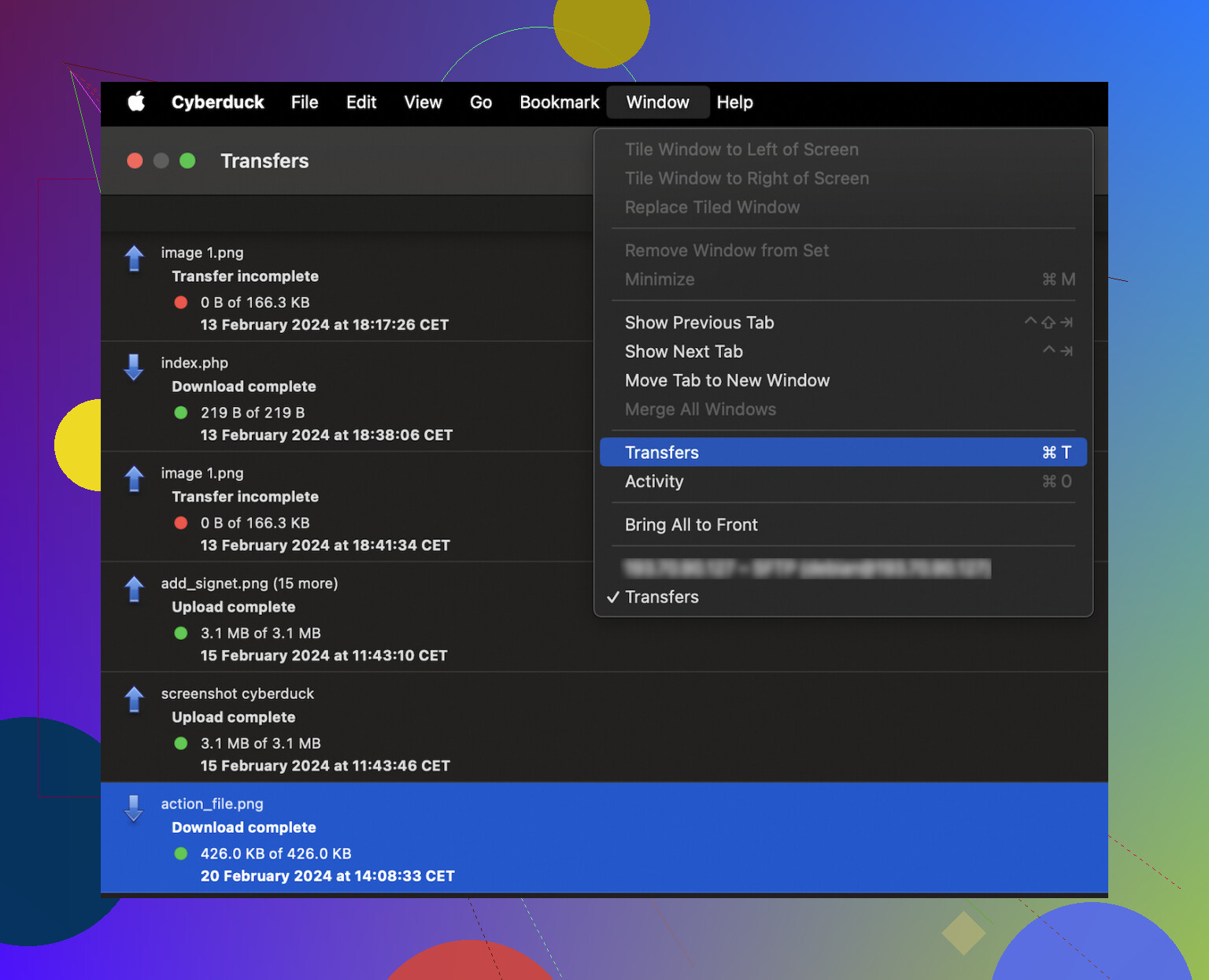
Task: Open the File menu
Action: click(x=305, y=102)
